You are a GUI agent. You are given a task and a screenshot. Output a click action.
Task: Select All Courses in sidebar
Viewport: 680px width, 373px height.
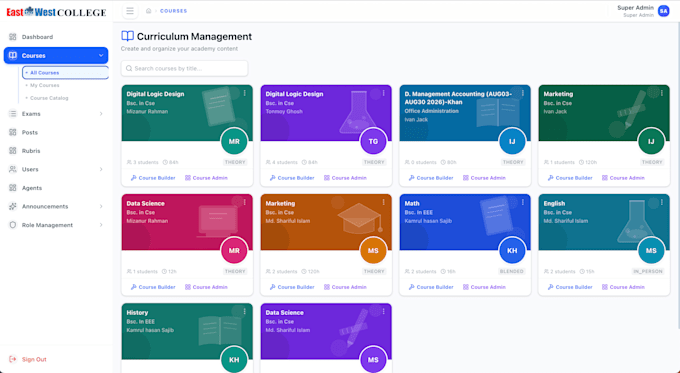(x=65, y=73)
